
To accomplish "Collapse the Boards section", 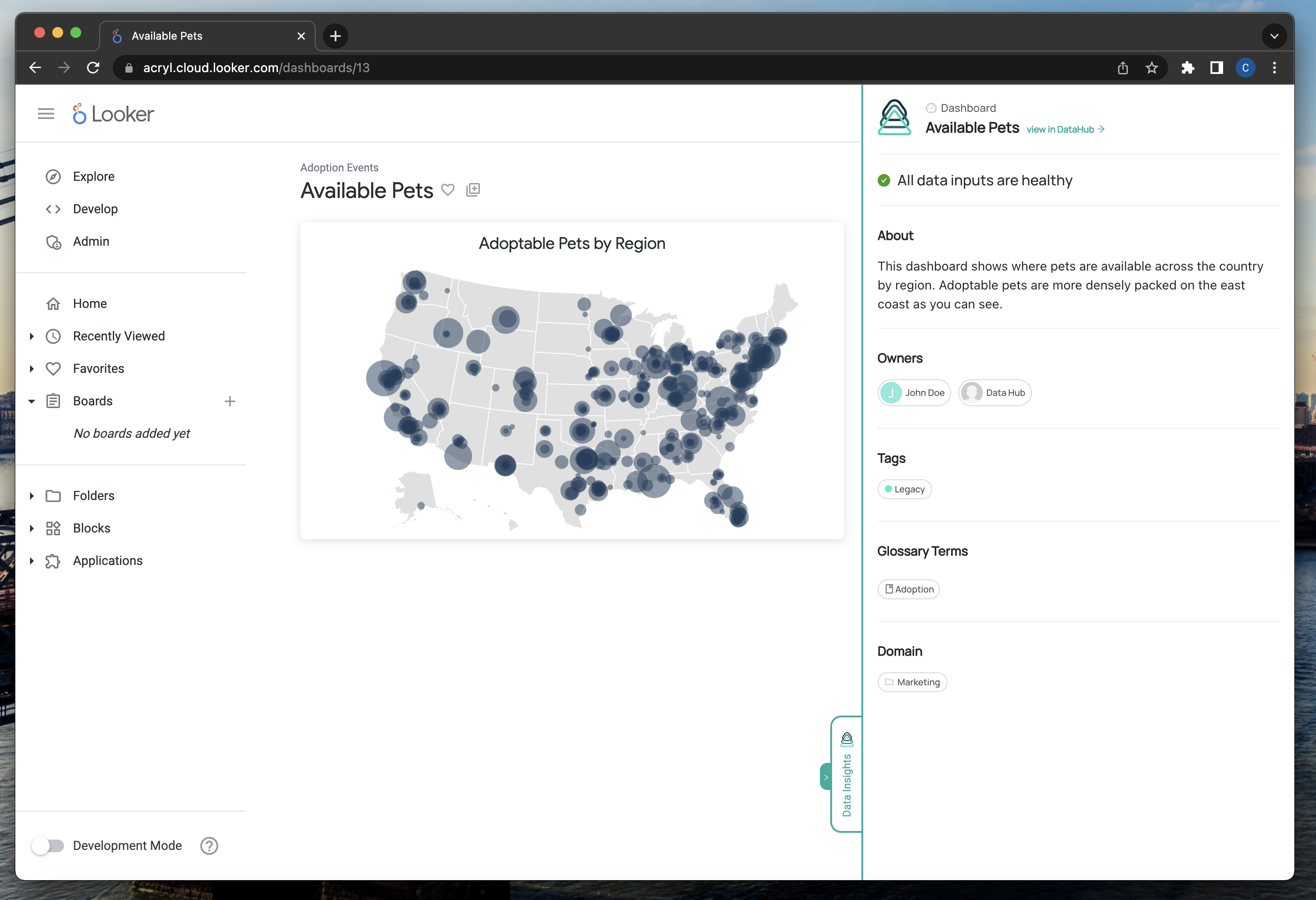I will click(x=32, y=401).
